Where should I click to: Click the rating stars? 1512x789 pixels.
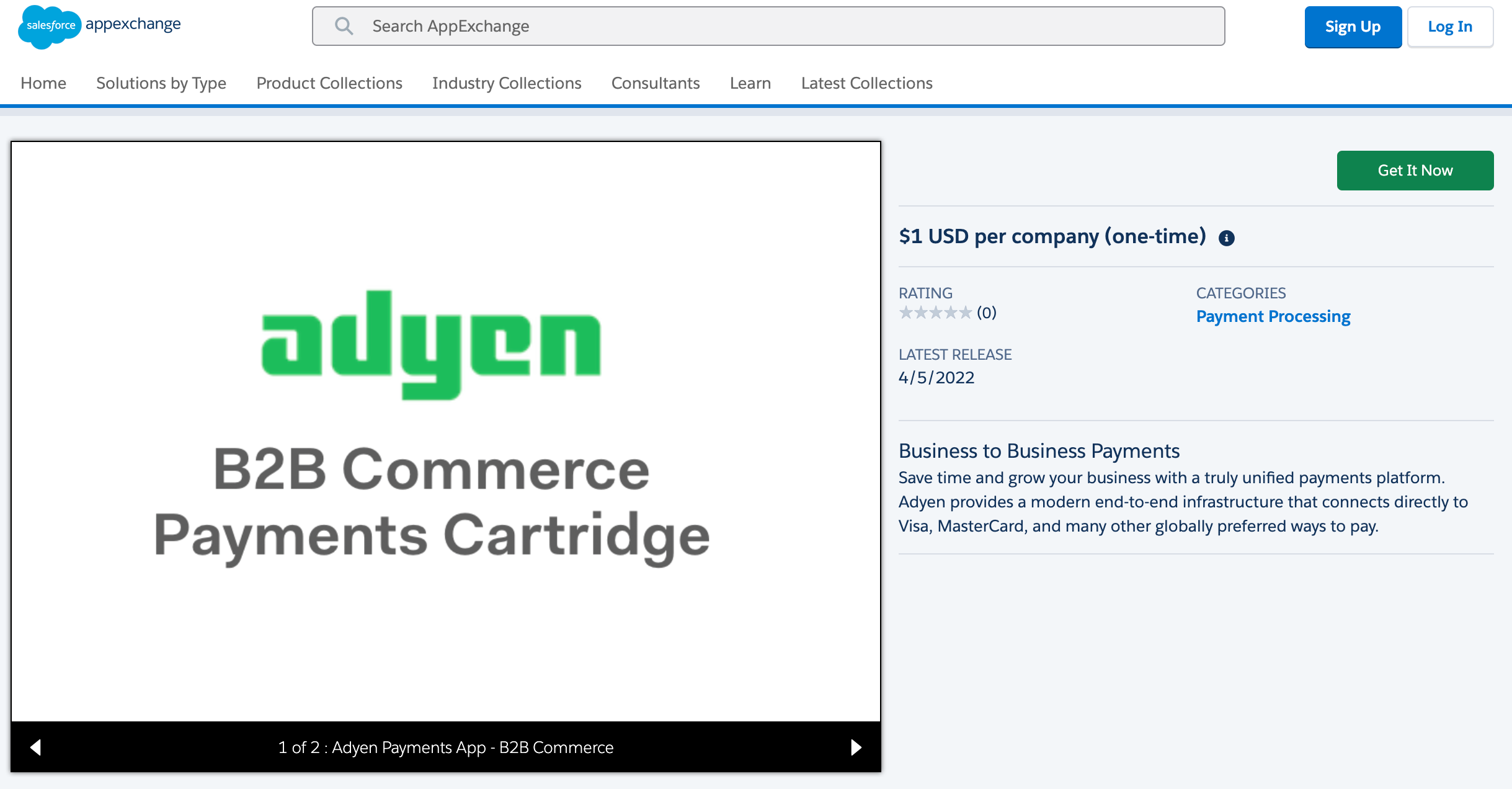click(x=935, y=313)
